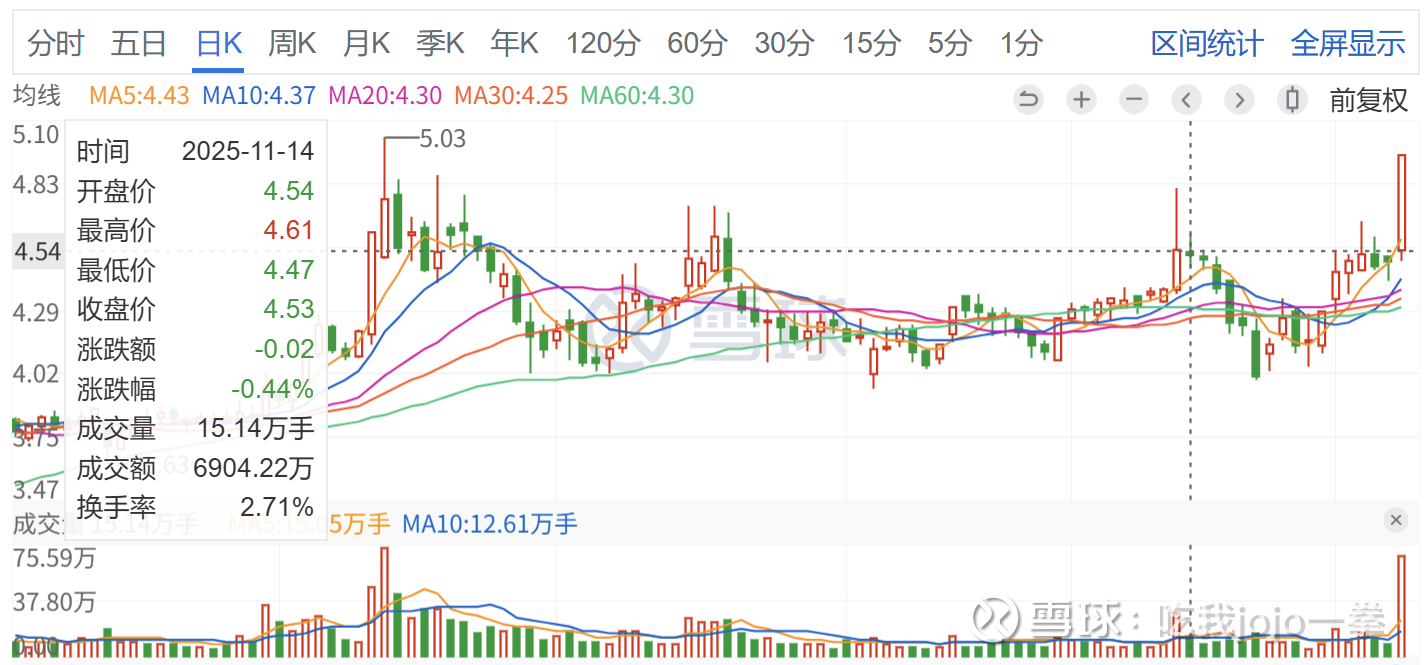This screenshot has width=1427, height=665.
Task: Move chart right with the chevron icon
Action: click(x=1239, y=99)
